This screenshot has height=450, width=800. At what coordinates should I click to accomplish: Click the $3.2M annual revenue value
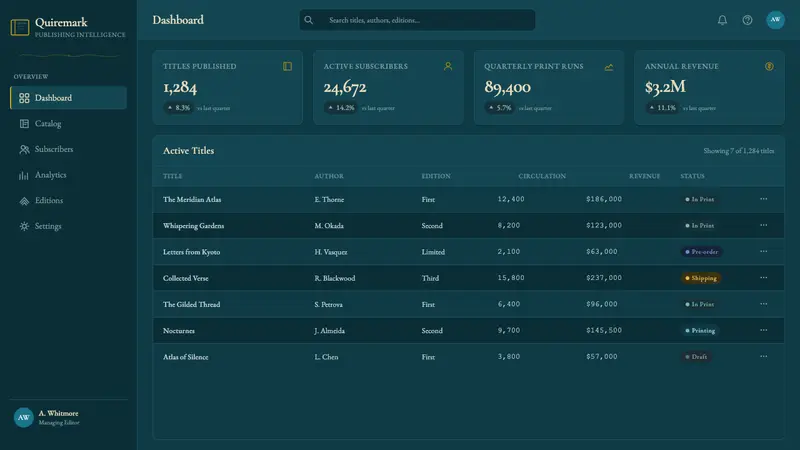point(665,87)
